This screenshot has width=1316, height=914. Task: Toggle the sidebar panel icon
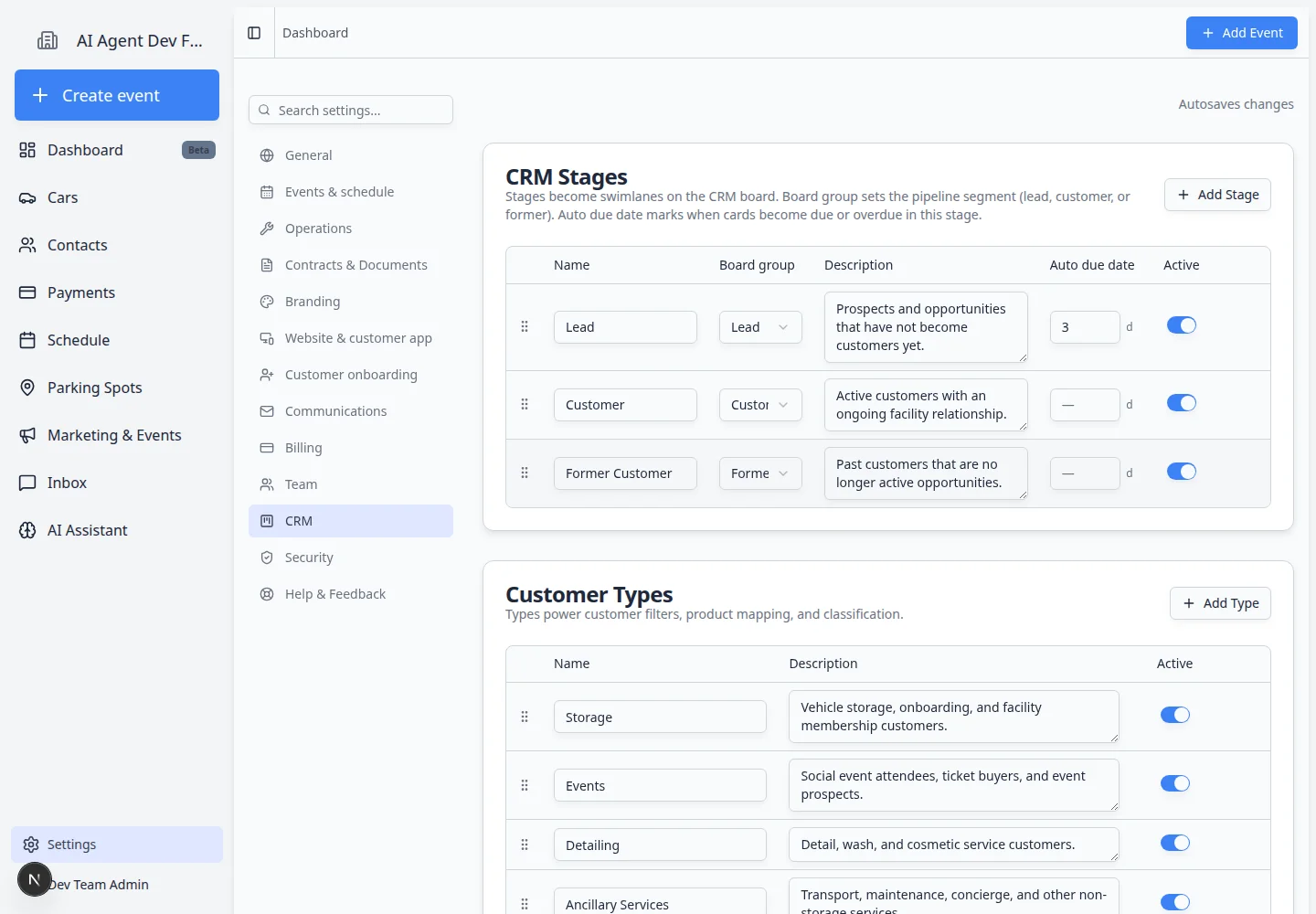254,33
